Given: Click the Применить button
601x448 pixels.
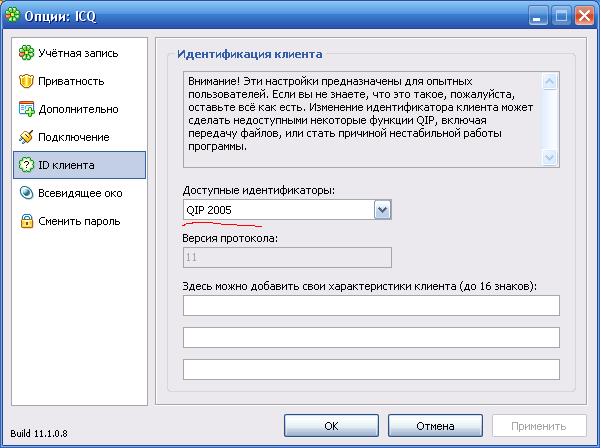Looking at the screenshot, I should pos(539,426).
